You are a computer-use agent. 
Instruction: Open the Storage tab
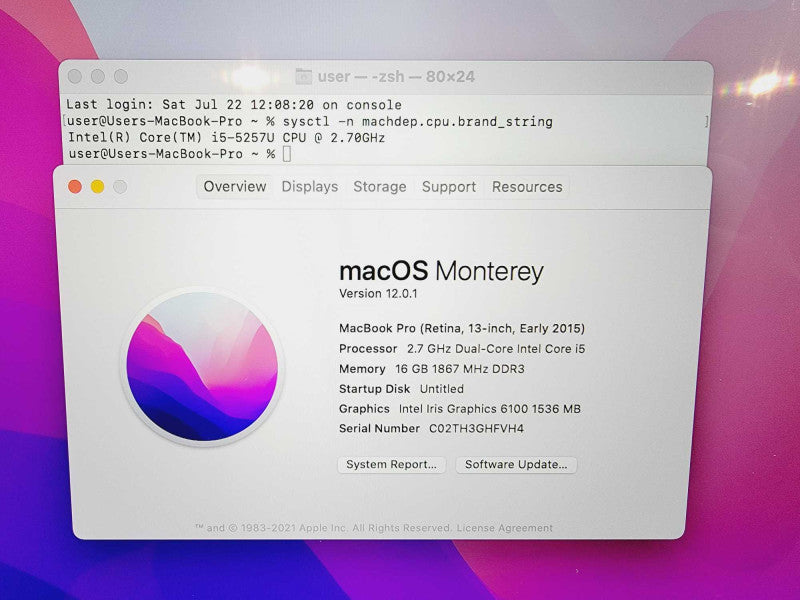tap(380, 187)
